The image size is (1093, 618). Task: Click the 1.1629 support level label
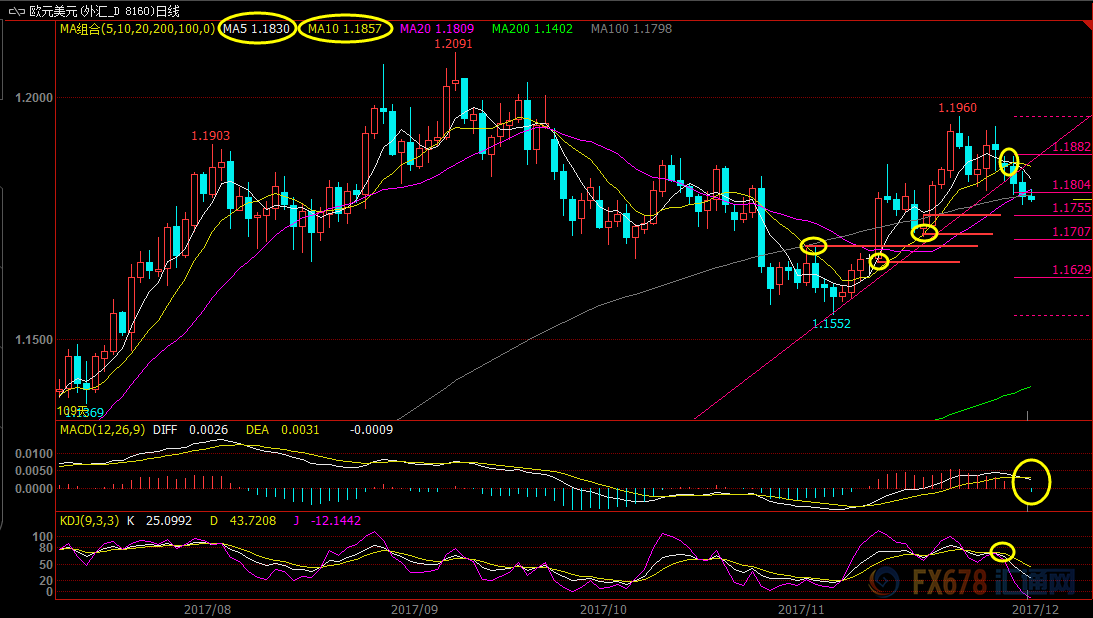tap(1071, 270)
